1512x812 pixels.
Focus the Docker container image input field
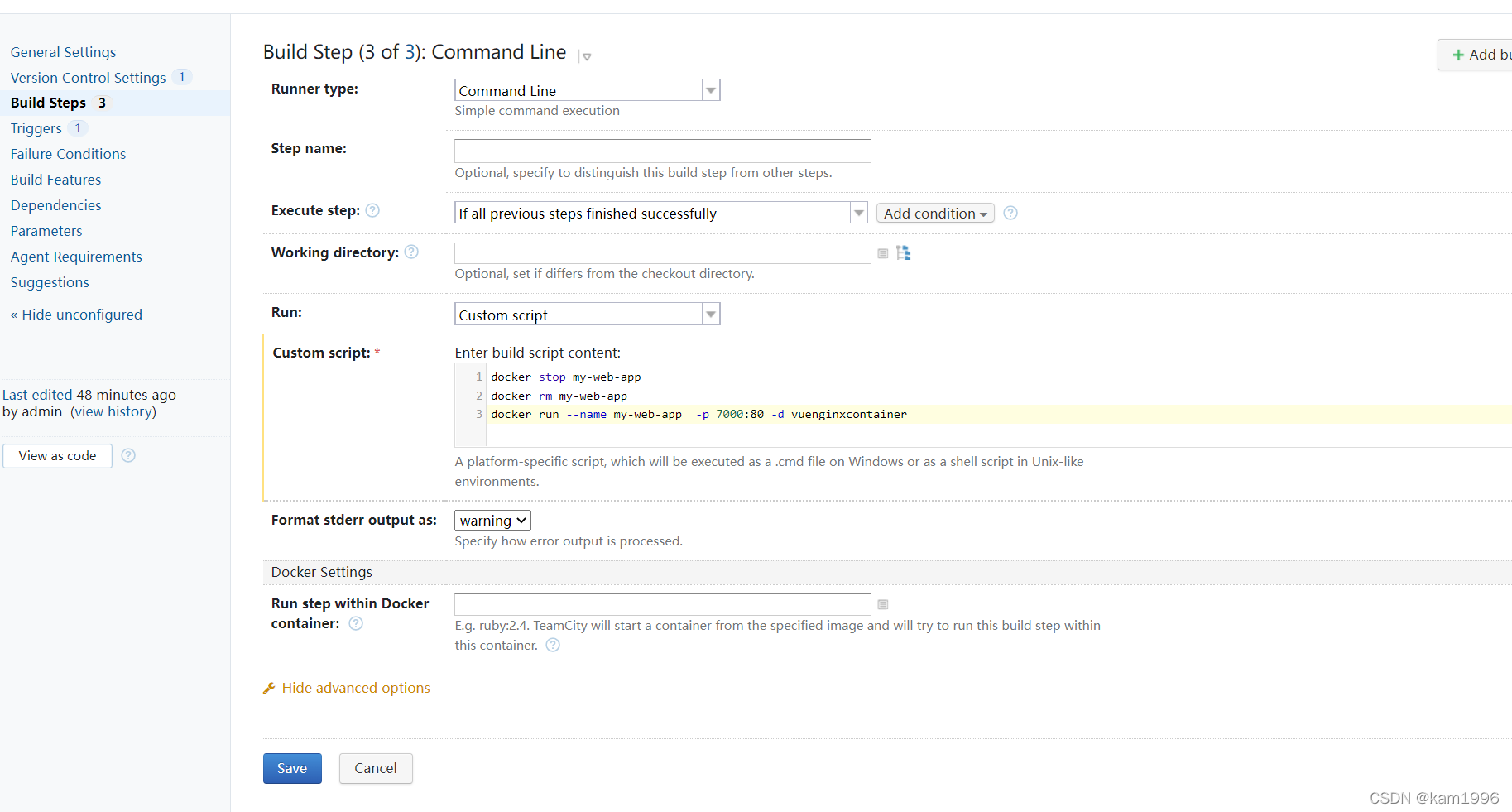tap(662, 604)
